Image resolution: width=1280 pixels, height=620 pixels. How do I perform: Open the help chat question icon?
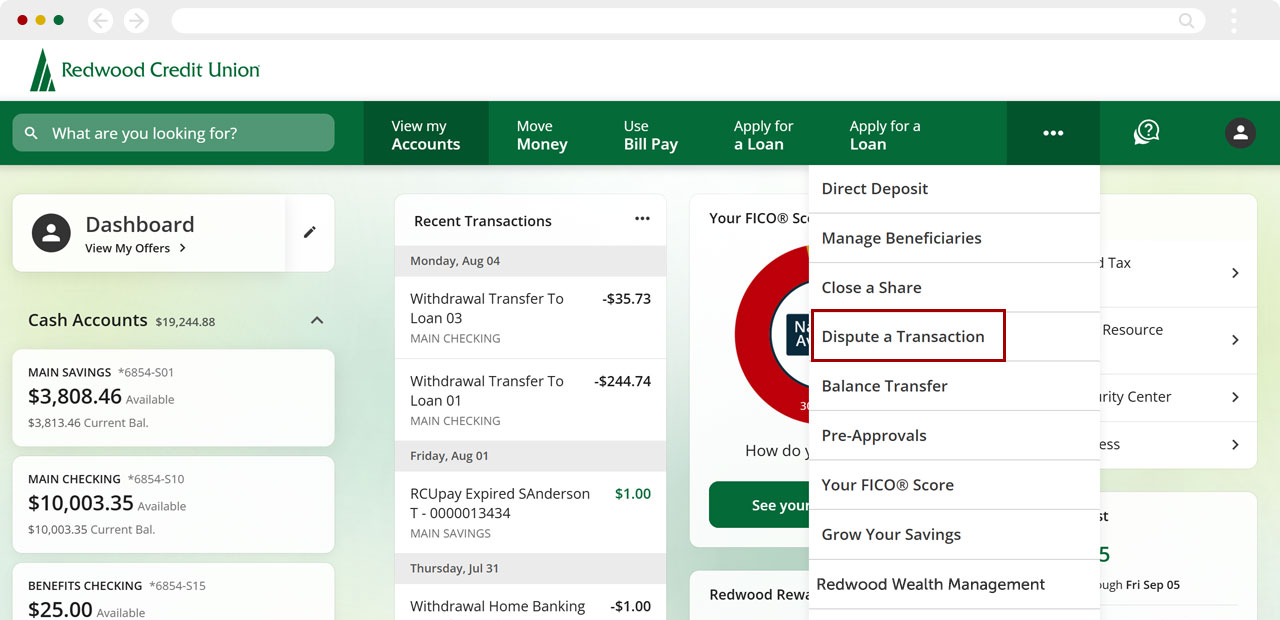point(1146,133)
